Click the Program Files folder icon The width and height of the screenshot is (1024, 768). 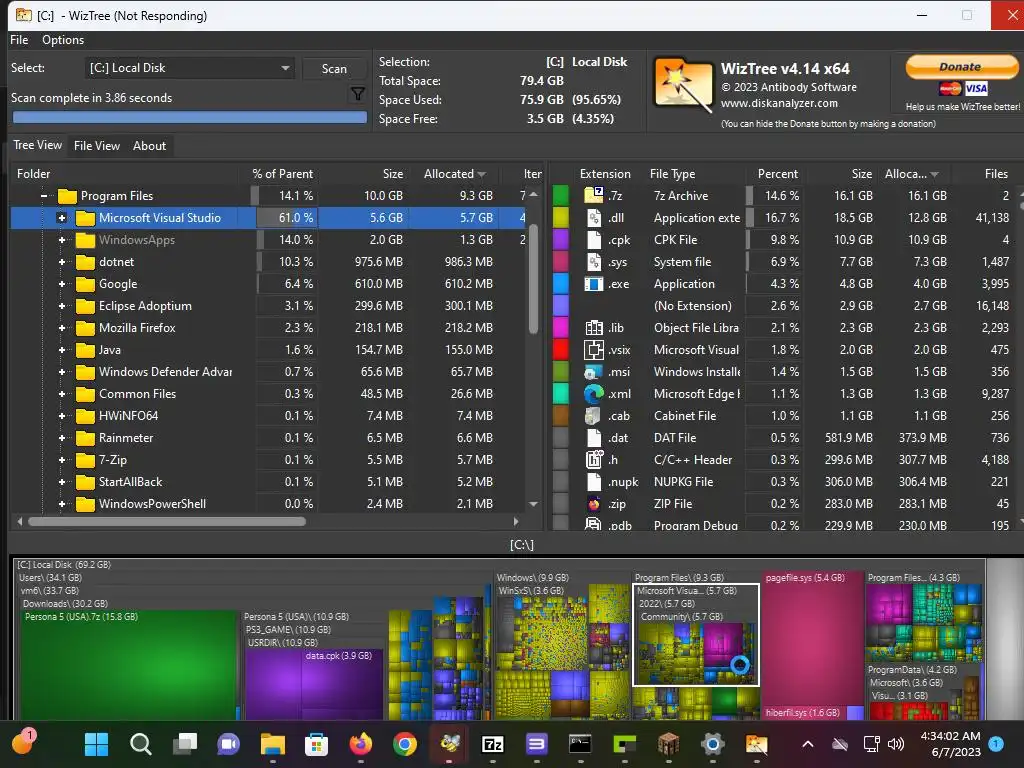67,196
